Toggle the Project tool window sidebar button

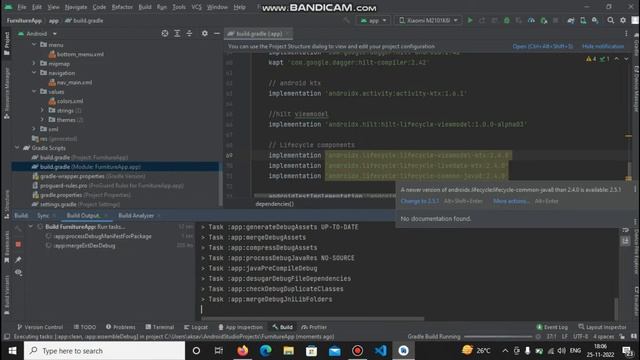point(7,43)
